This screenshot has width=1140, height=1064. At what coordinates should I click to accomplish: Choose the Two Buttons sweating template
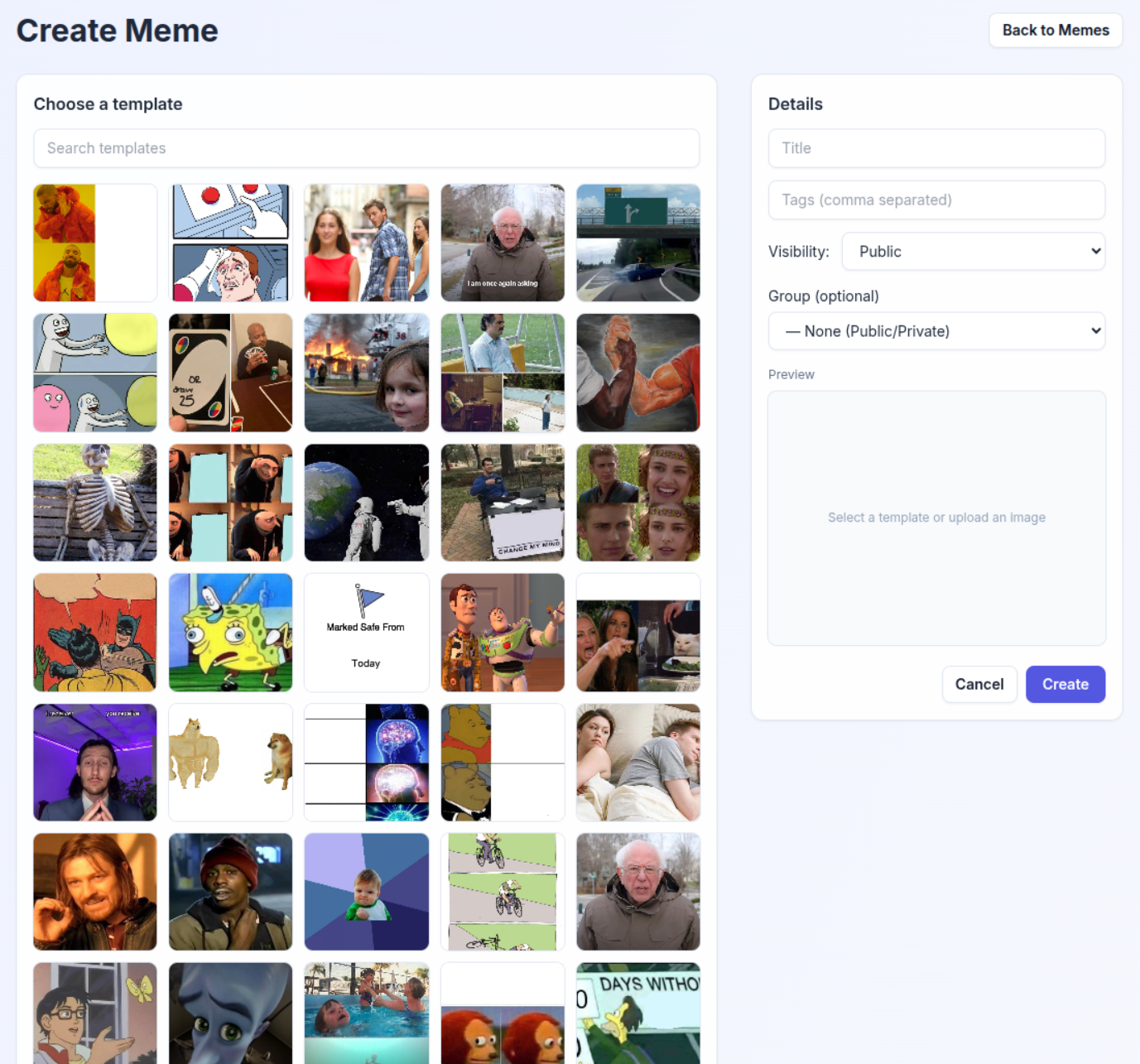231,243
